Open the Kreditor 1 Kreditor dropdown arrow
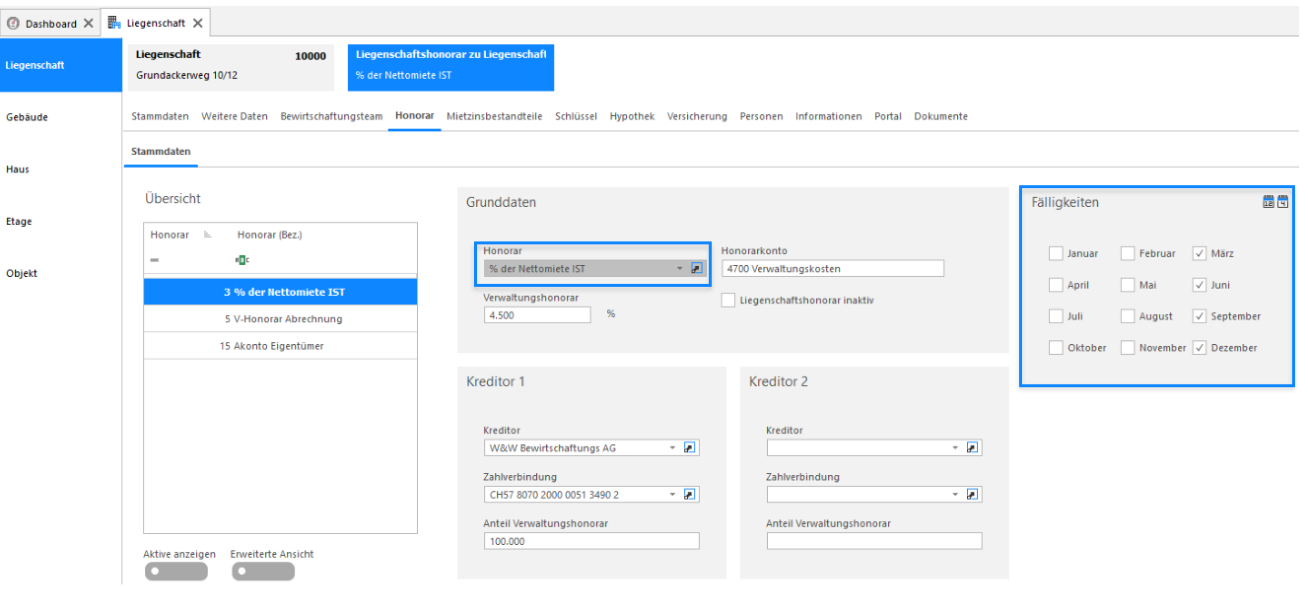This screenshot has width=1308, height=611. click(x=672, y=448)
